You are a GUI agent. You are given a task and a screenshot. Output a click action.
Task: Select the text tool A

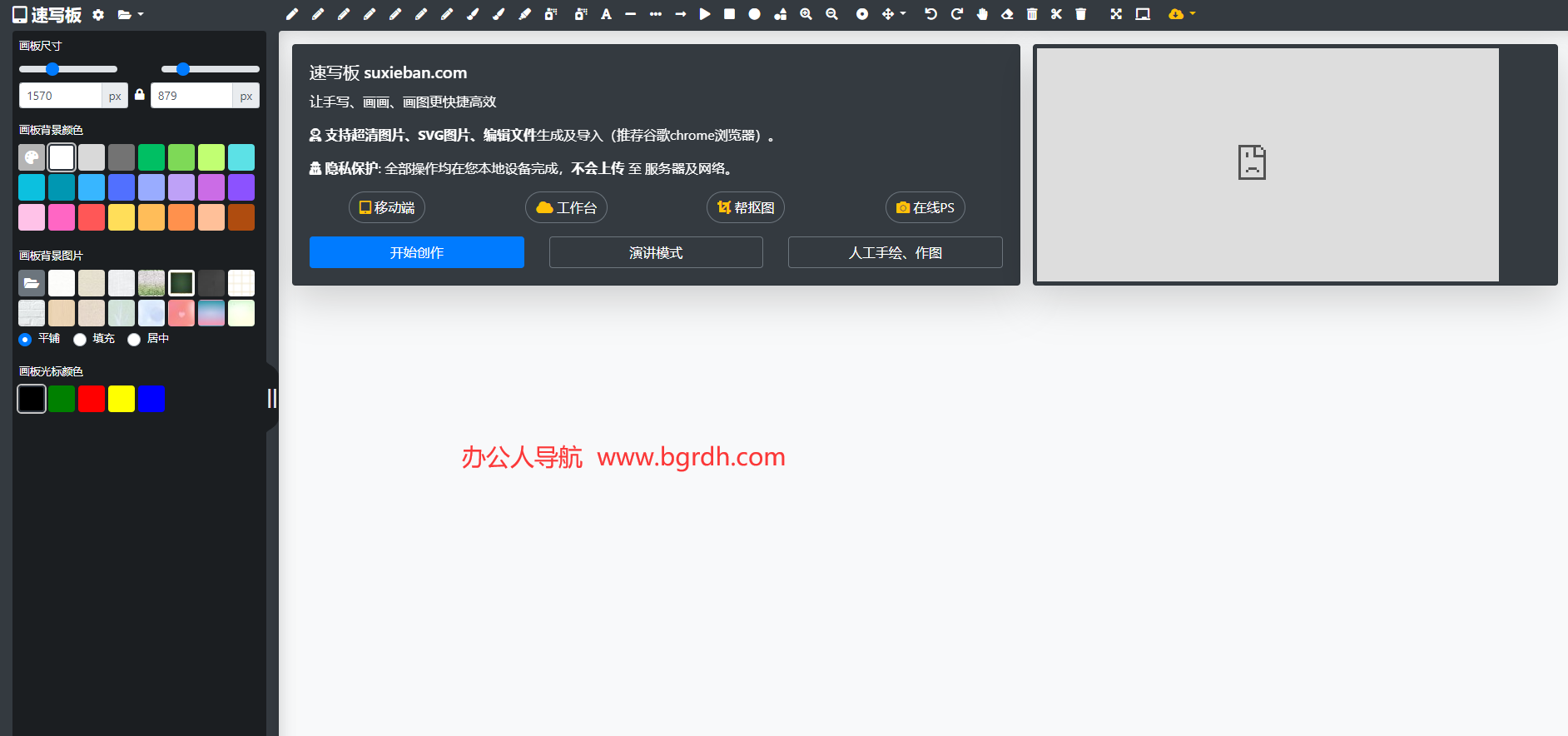point(606,14)
